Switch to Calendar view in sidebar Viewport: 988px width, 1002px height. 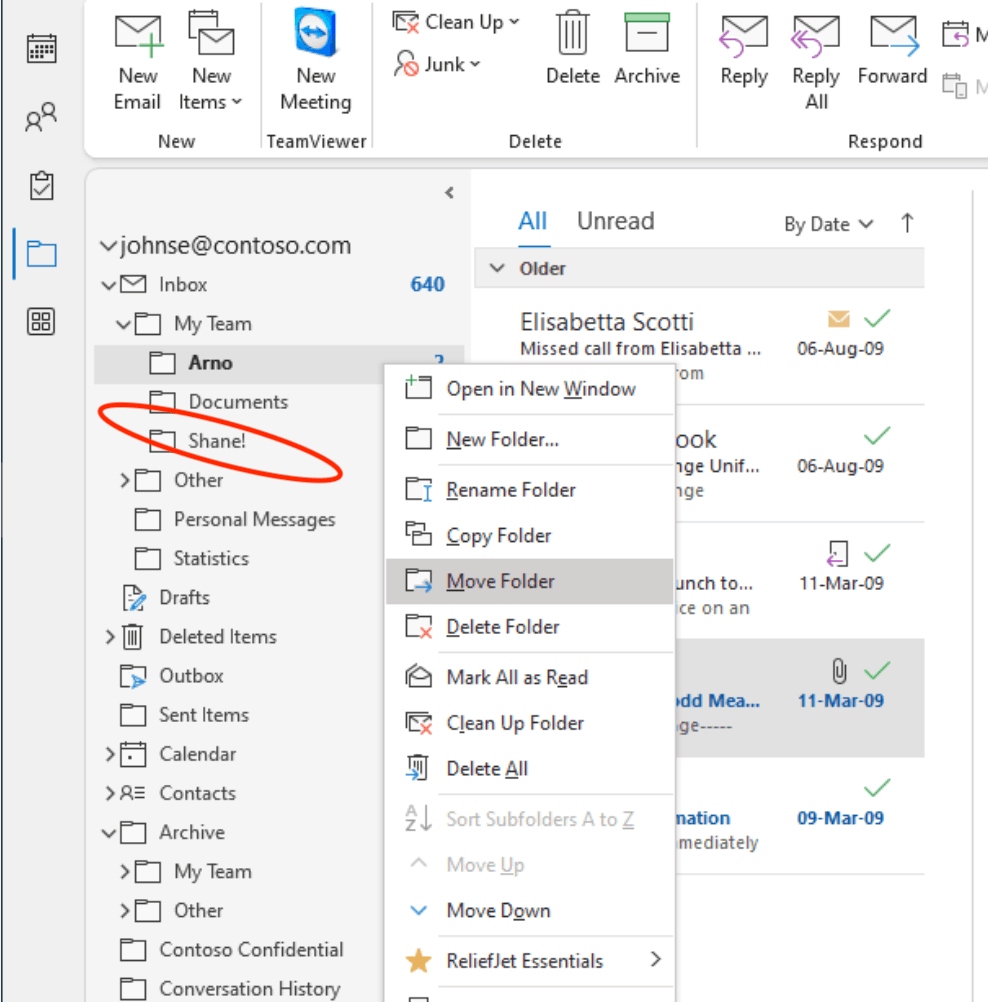coord(42,49)
